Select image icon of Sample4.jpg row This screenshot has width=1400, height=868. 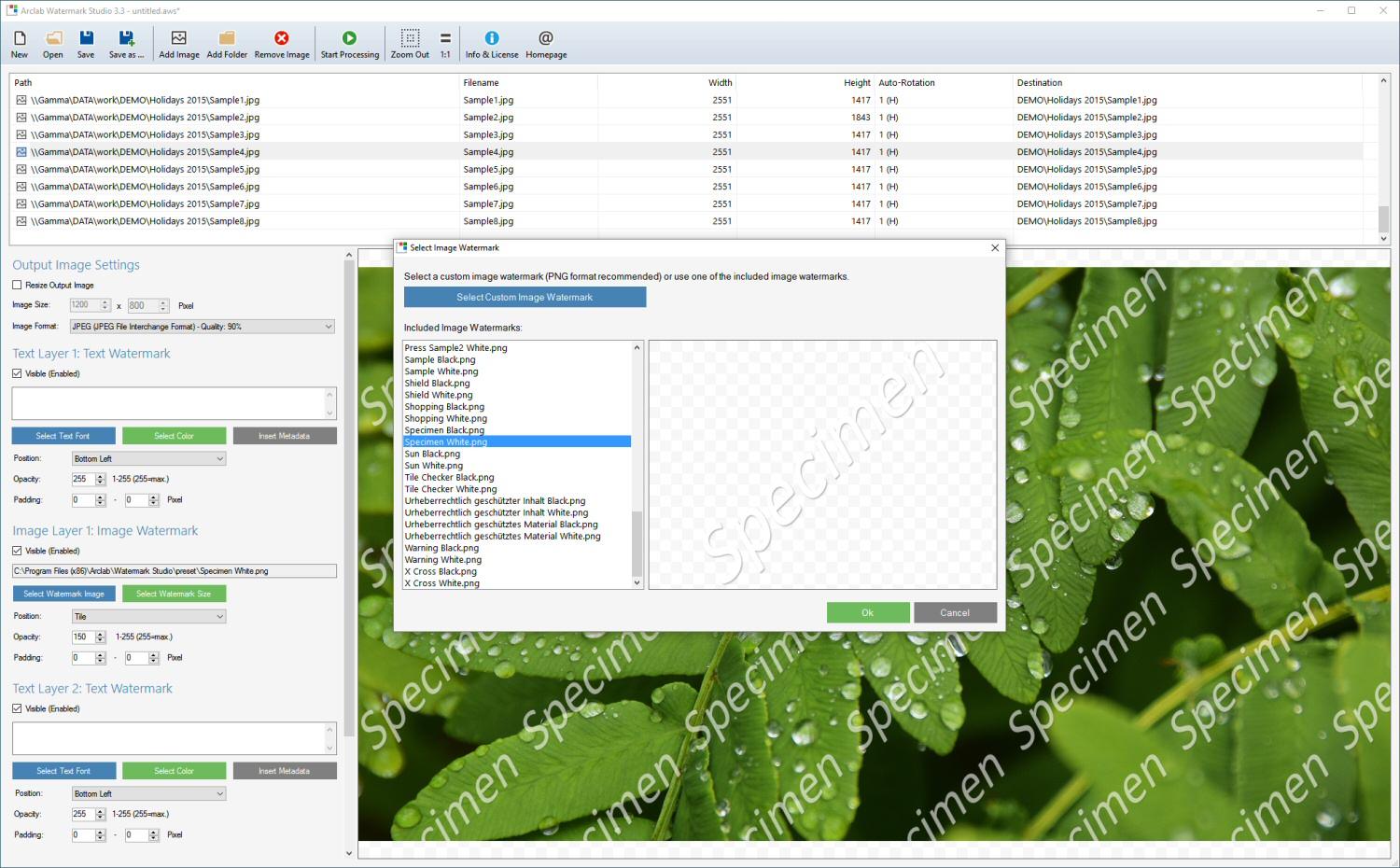(x=21, y=152)
